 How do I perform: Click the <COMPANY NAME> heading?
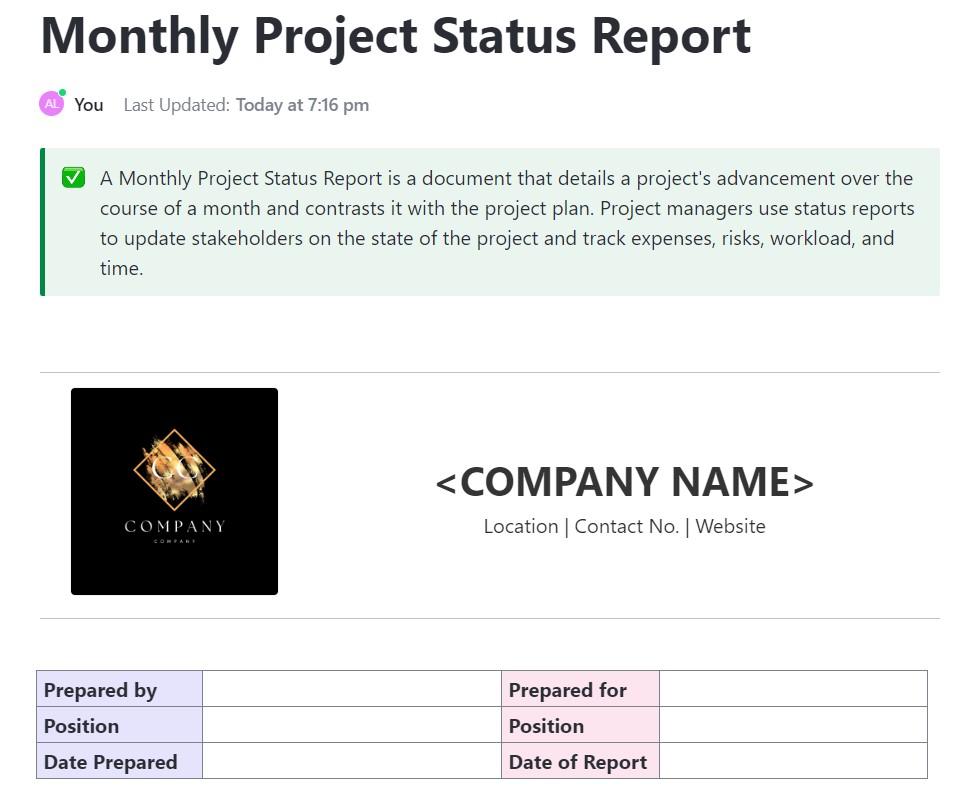624,482
